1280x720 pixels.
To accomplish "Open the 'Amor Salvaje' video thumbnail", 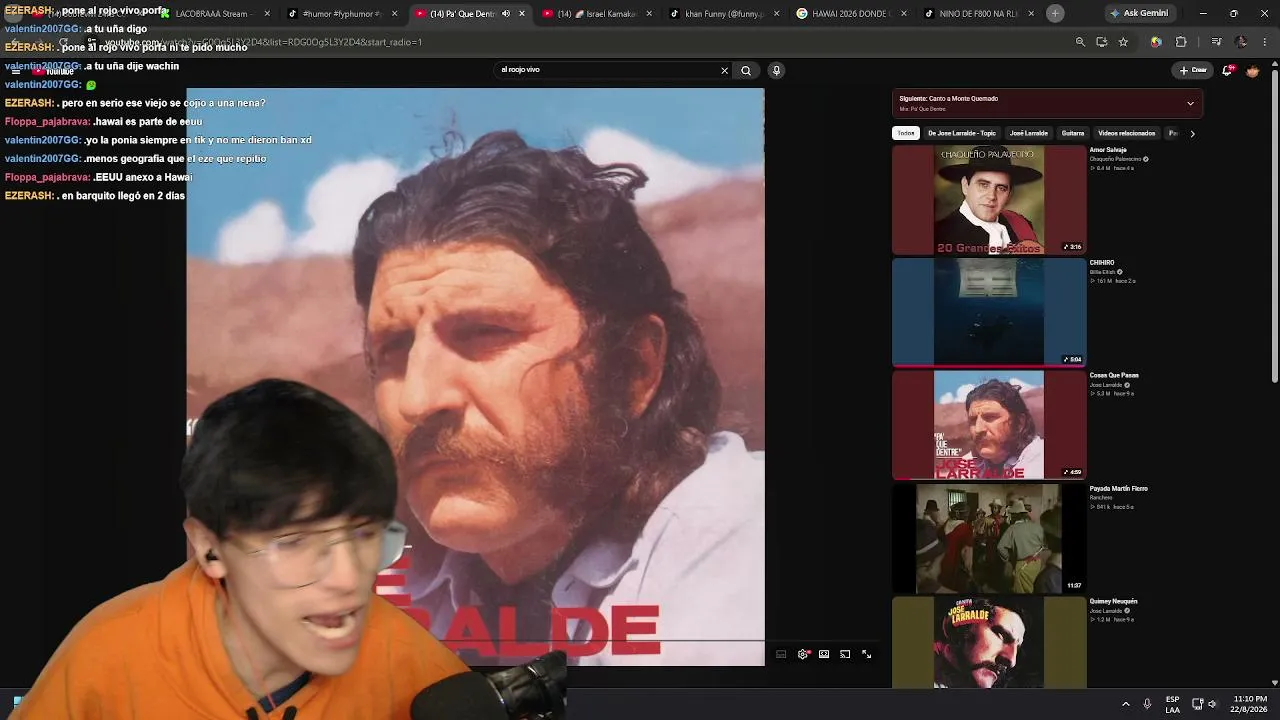I will (x=989, y=200).
